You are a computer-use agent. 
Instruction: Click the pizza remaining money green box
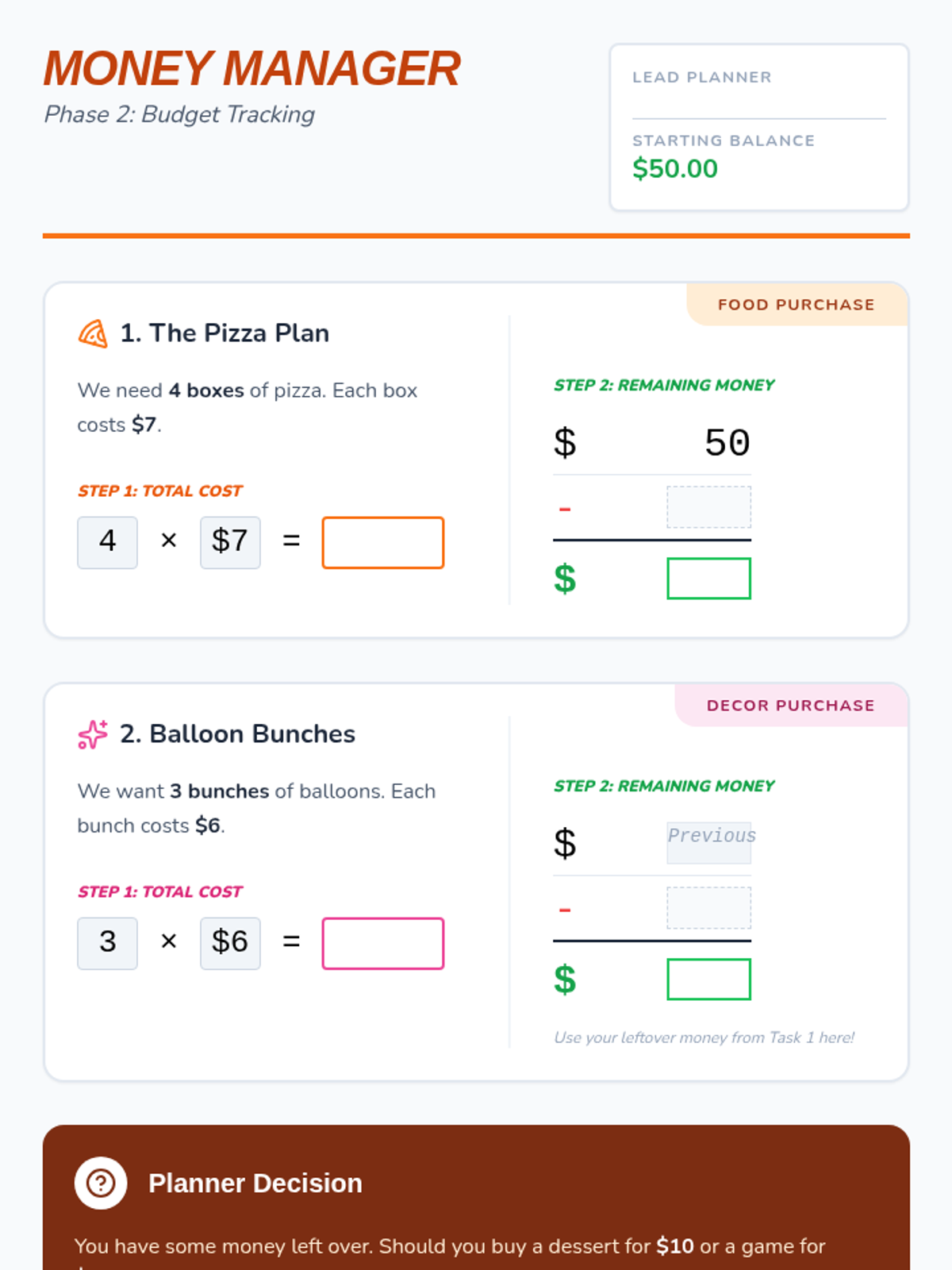(708, 579)
